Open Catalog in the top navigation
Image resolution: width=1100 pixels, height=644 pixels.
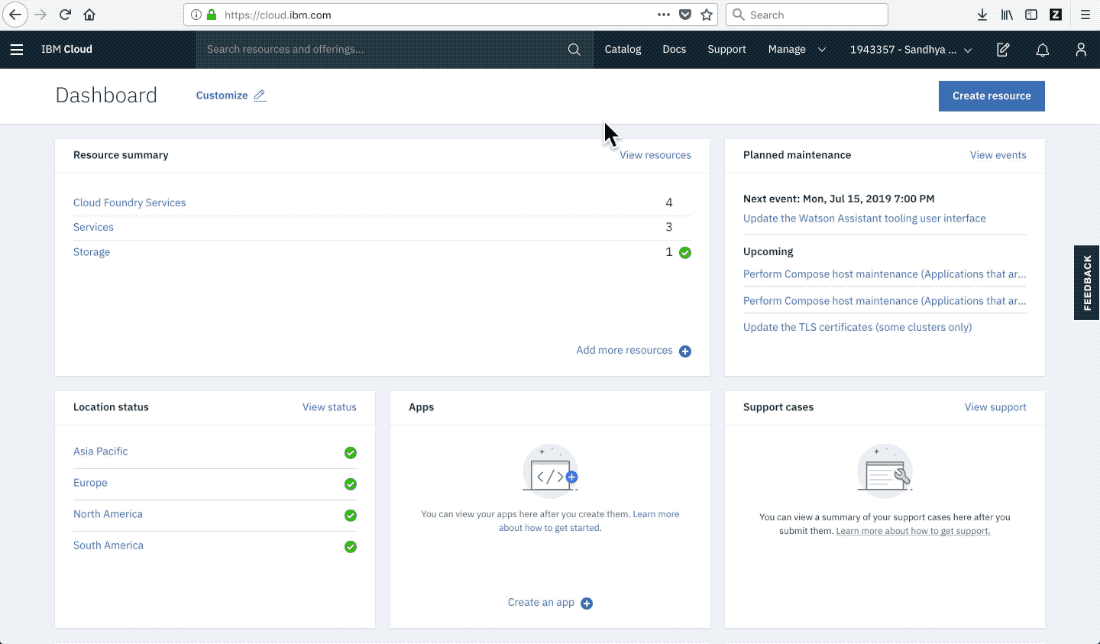(x=623, y=49)
